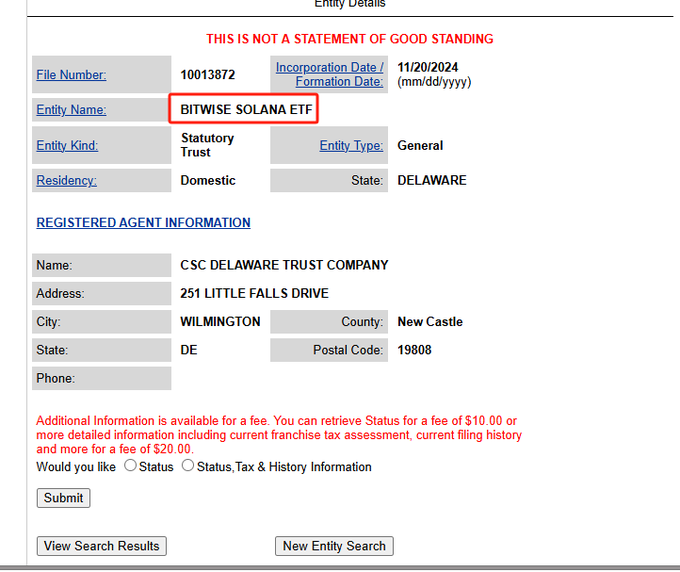
Task: Select the Status radio option
Action: pos(130,465)
